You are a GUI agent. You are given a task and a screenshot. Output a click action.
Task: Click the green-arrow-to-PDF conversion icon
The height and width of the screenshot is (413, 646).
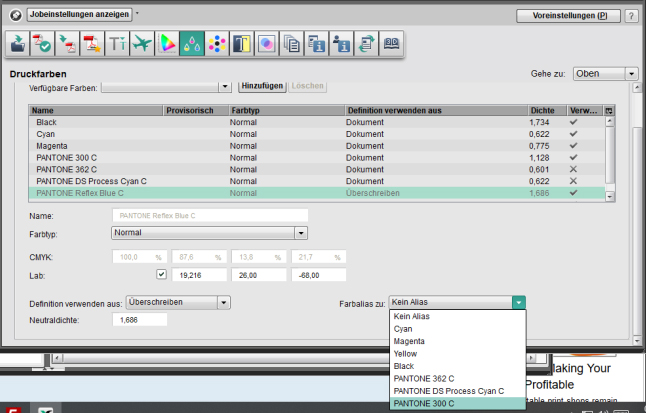(x=67, y=43)
